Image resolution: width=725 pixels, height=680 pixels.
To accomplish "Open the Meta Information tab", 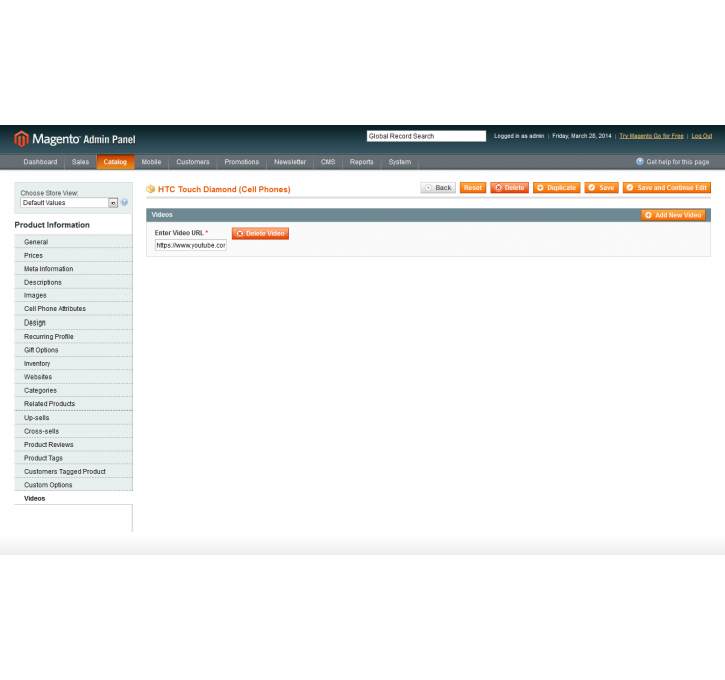I will (x=74, y=269).
